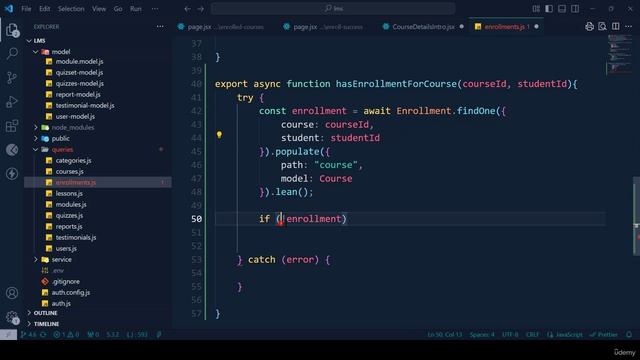The height and width of the screenshot is (360, 640).
Task: Open the activity bar circular extension icon
Action: (x=12, y=150)
